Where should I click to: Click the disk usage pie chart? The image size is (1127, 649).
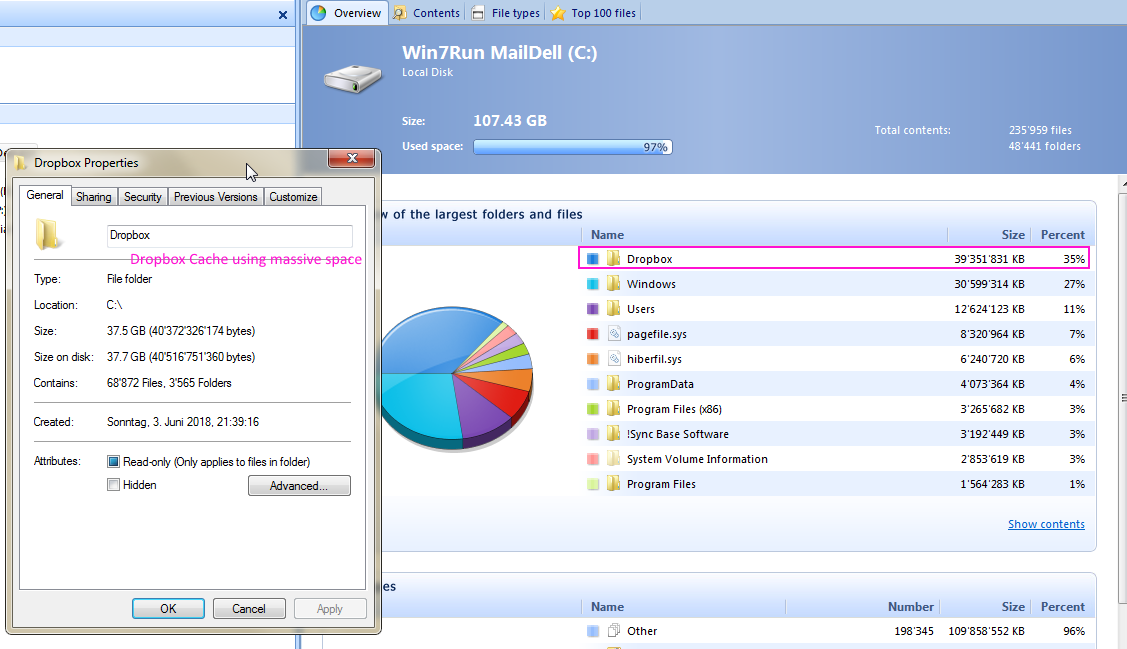(x=456, y=378)
